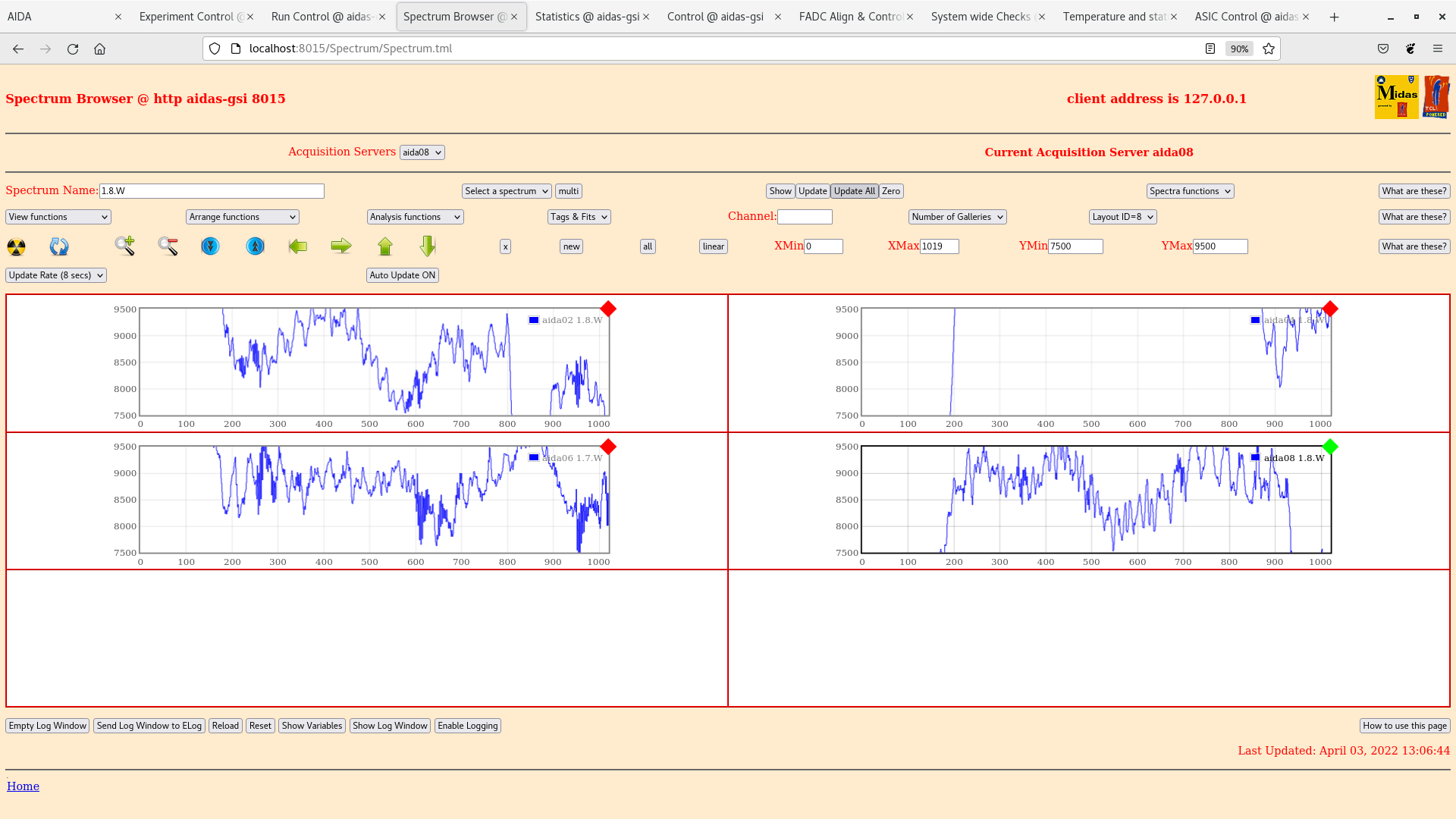Open the Acquisition Servers aida08 dropdown

pyautogui.click(x=422, y=152)
